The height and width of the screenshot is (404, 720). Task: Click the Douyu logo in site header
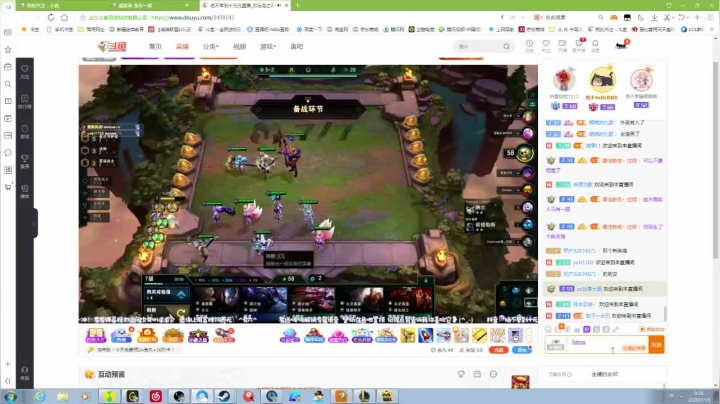coord(112,46)
